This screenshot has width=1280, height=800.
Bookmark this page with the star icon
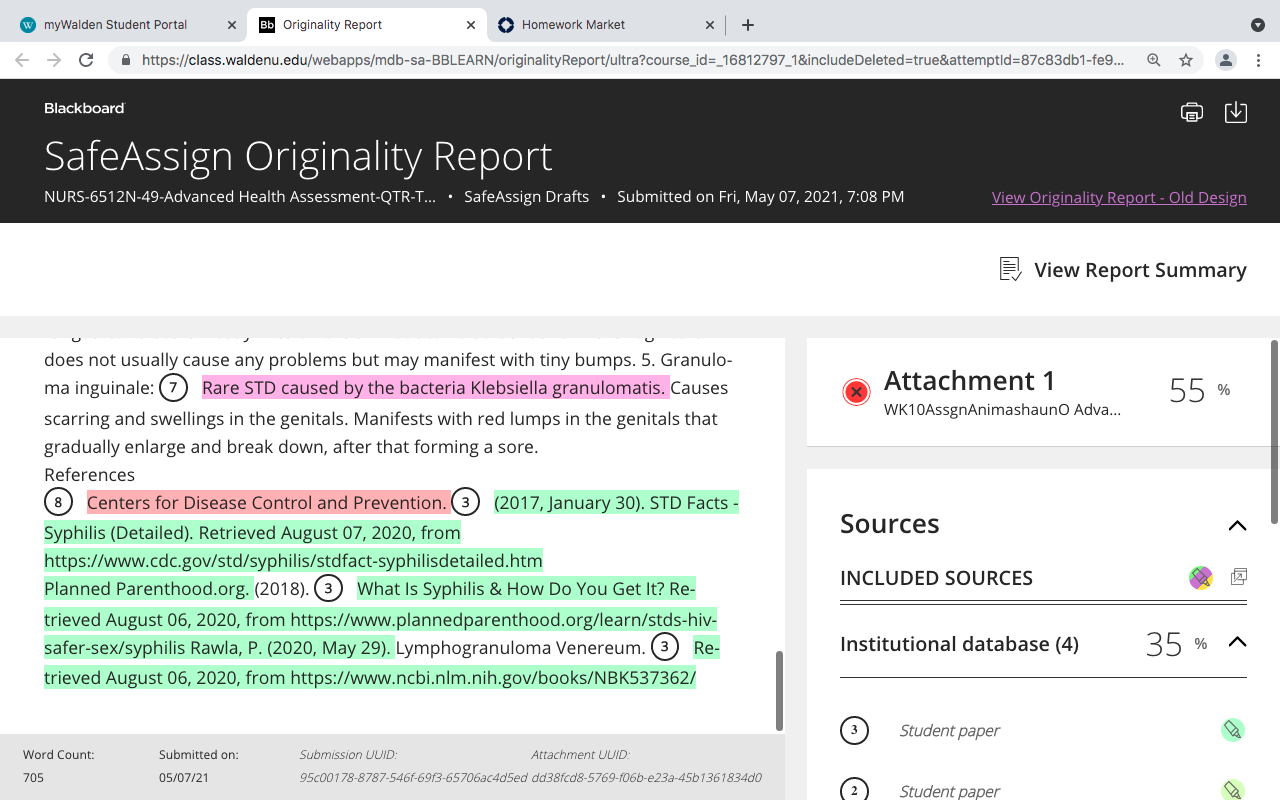coord(1186,60)
